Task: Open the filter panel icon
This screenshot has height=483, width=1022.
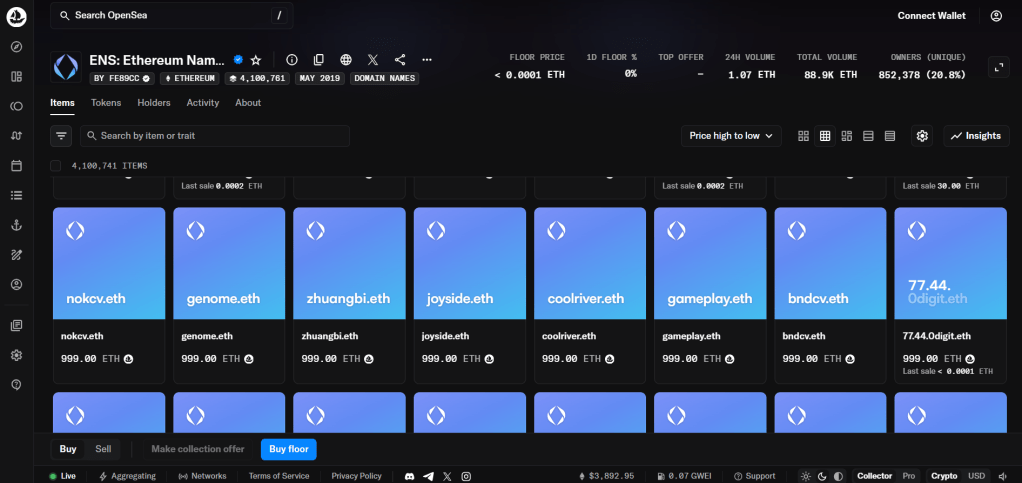Action: point(62,136)
